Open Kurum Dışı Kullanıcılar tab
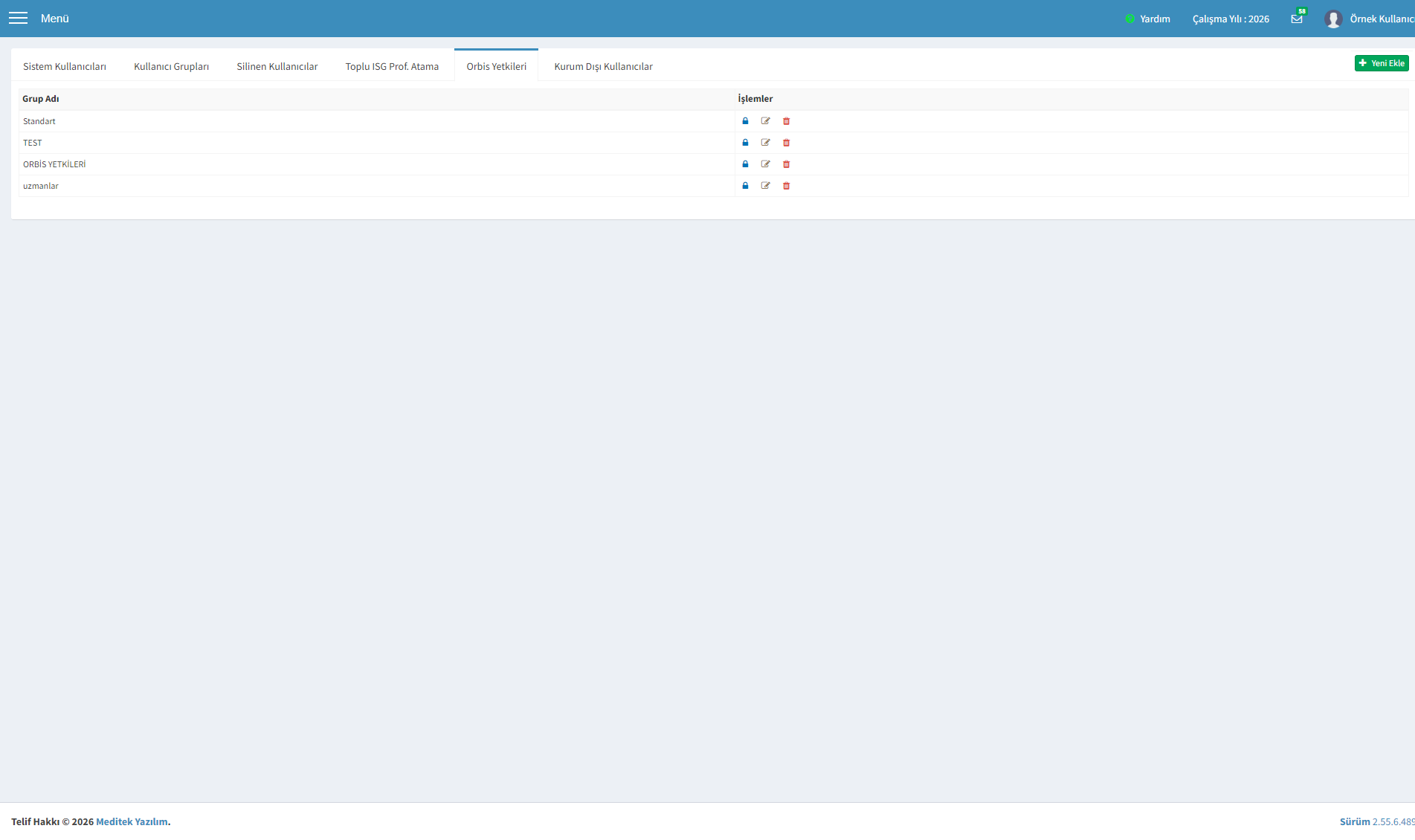1415x840 pixels. pos(603,66)
